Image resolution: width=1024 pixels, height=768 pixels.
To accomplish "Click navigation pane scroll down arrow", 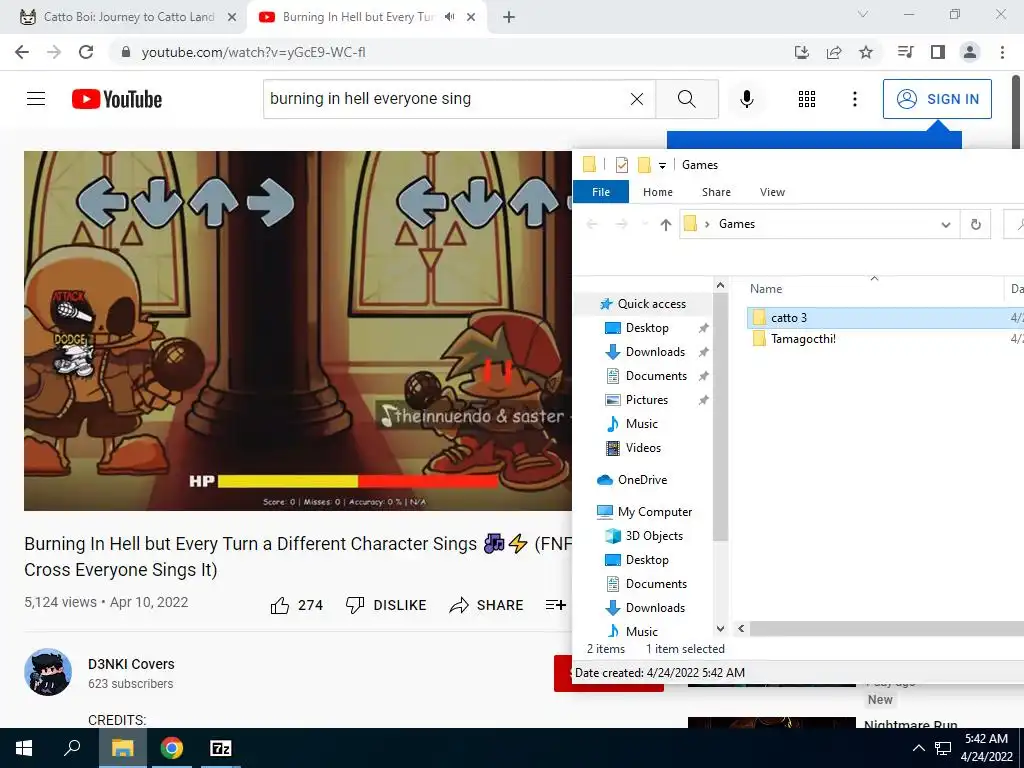I will pos(720,629).
